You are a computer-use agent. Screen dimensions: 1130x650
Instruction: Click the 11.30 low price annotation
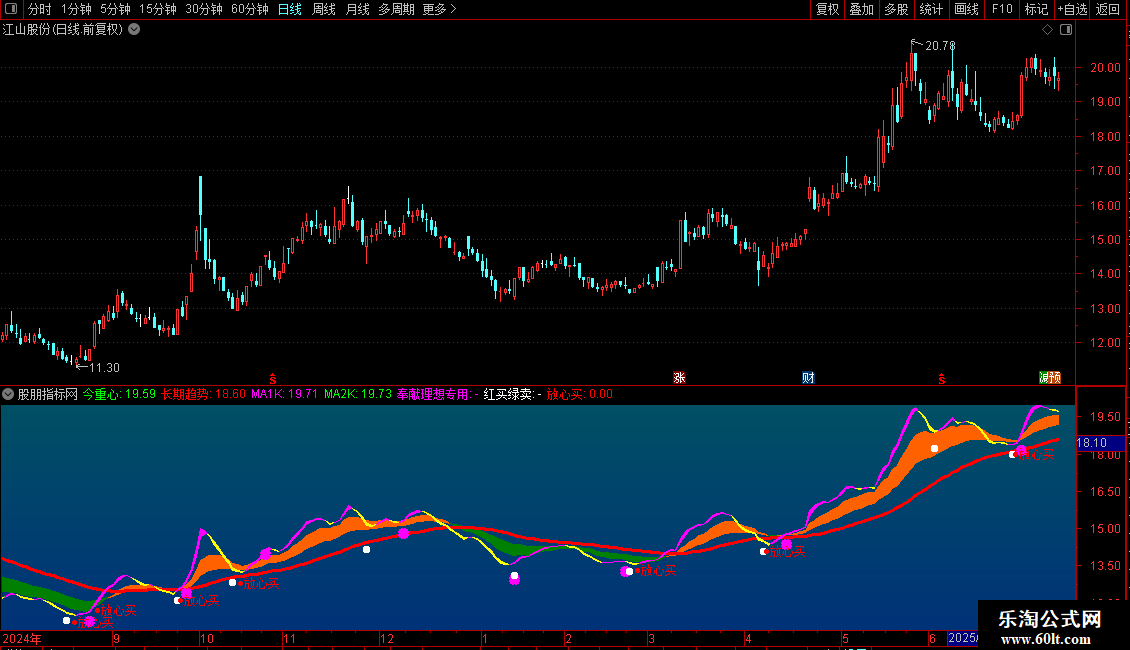click(x=104, y=368)
